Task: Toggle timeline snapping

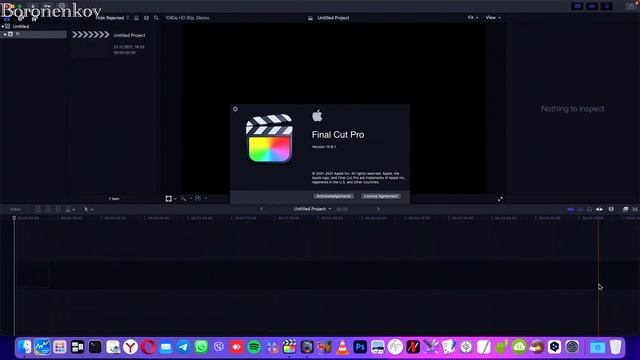Action: pos(599,209)
